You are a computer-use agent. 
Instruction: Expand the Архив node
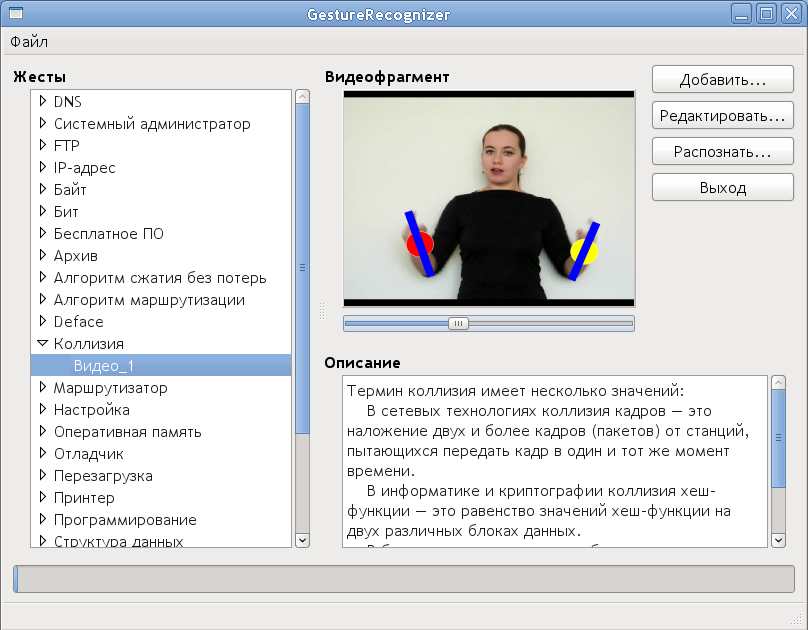point(43,256)
